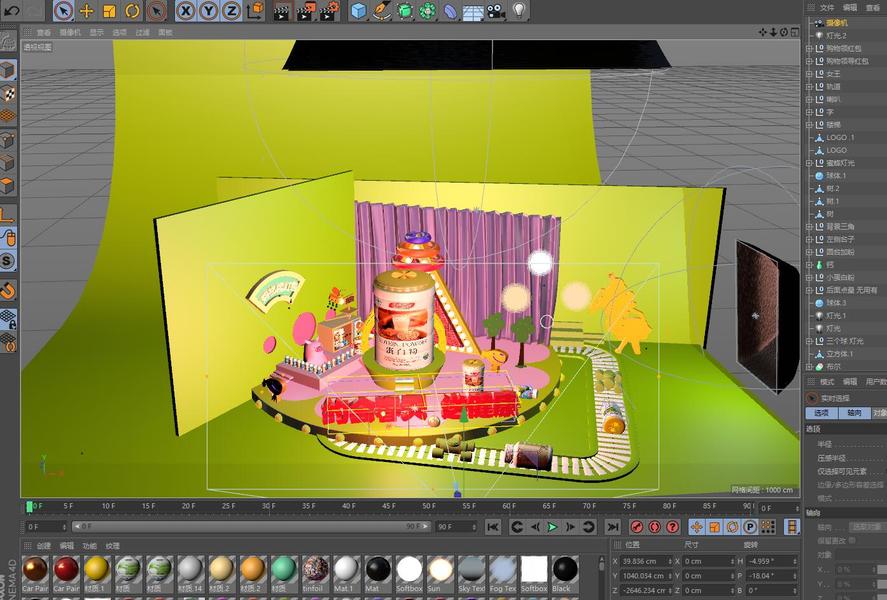
Task: Select the LOGO.1 object
Action: click(841, 137)
